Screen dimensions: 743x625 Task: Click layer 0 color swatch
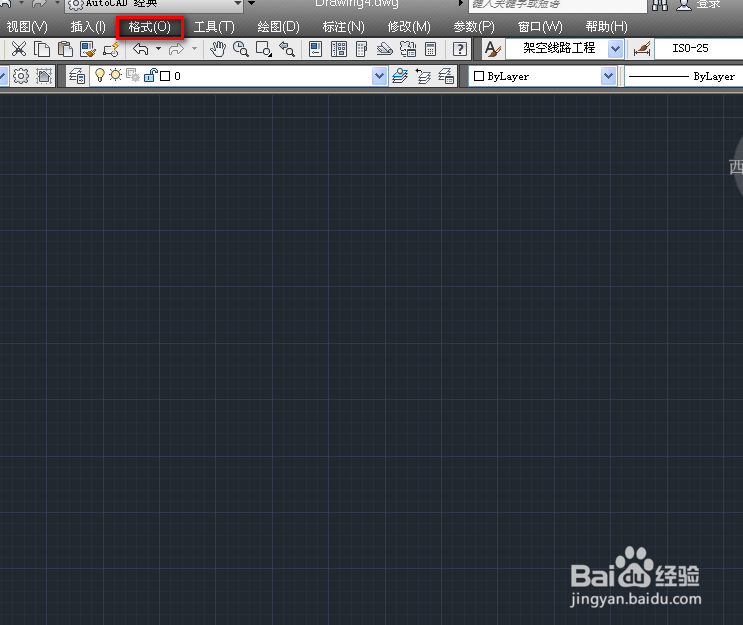coord(165,76)
